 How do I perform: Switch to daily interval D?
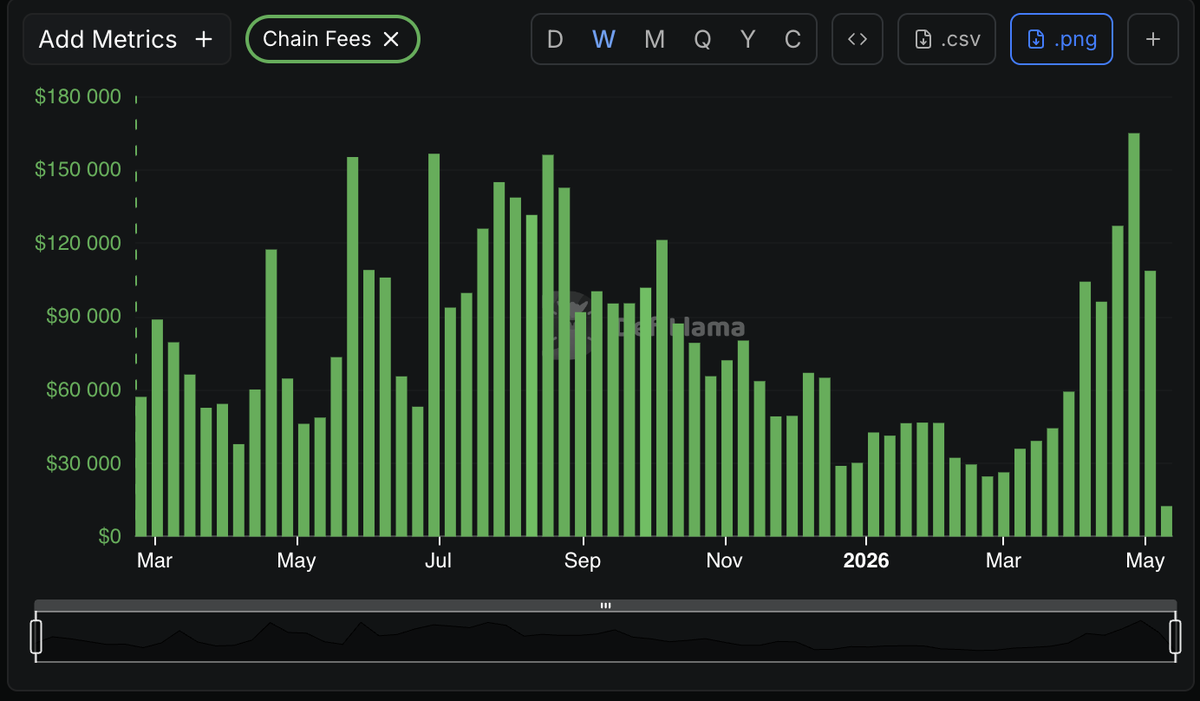(555, 40)
